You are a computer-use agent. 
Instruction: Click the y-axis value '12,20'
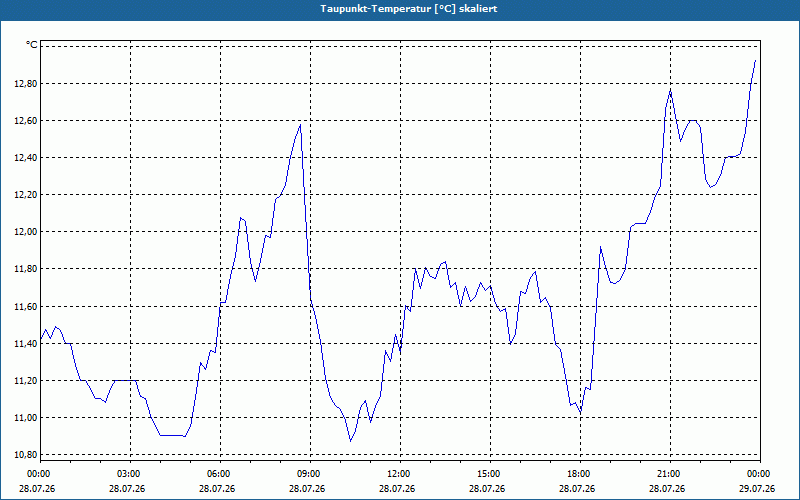pyautogui.click(x=26, y=195)
